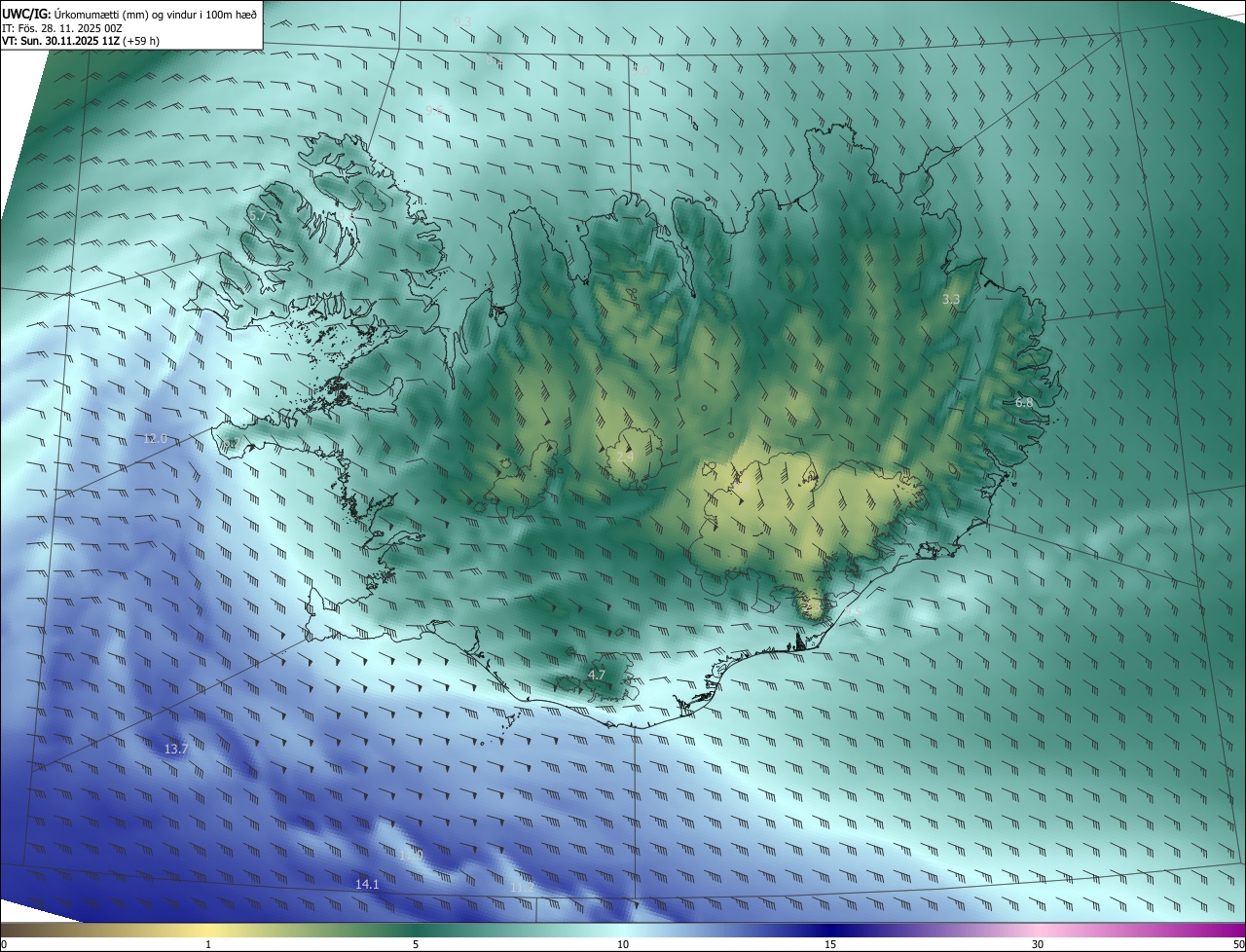Click the 9.6 value north of Westfjords
Image resolution: width=1246 pixels, height=952 pixels.
click(x=434, y=110)
